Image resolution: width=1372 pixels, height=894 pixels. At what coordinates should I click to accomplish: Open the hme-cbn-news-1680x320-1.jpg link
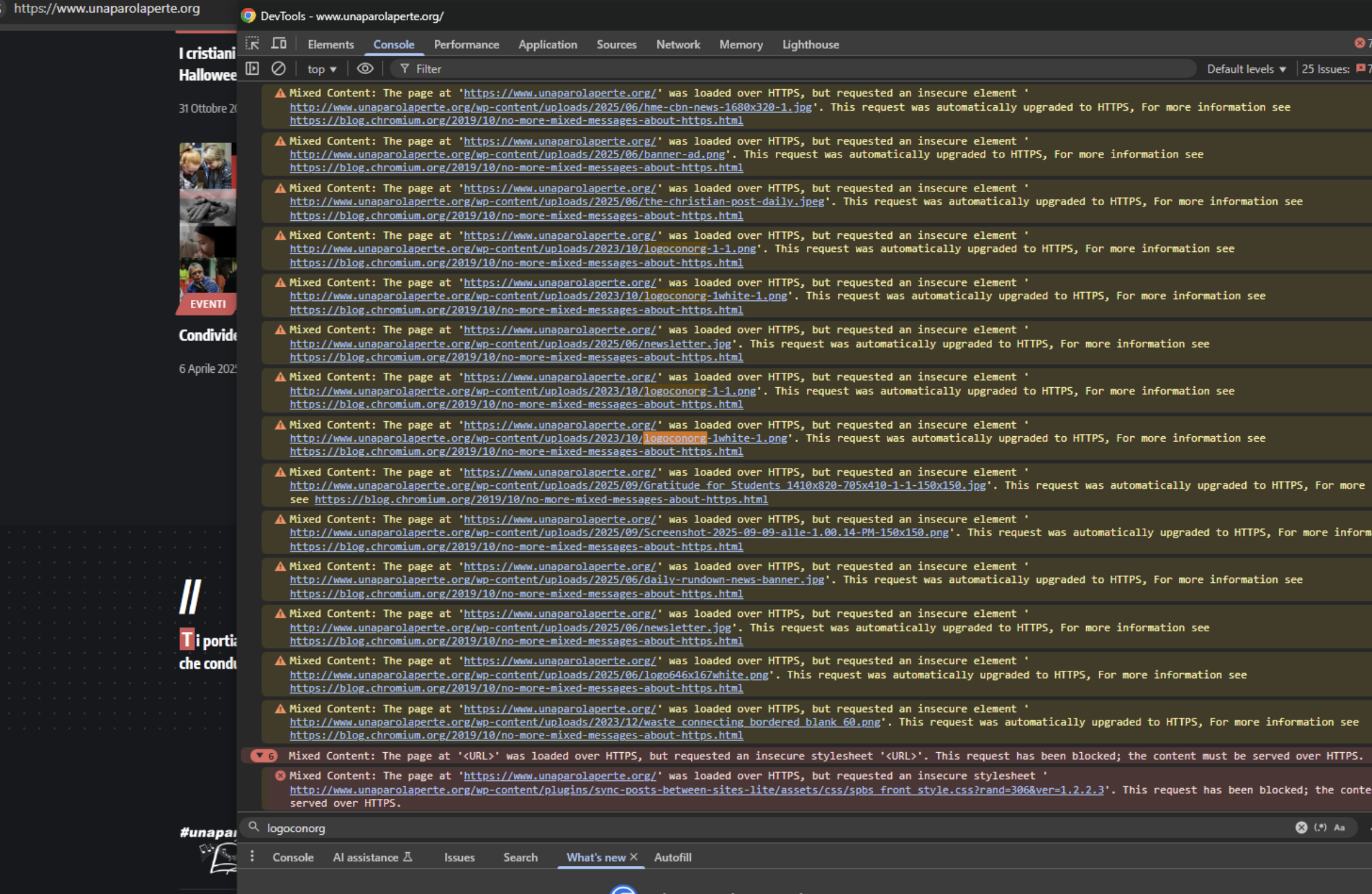coord(551,107)
